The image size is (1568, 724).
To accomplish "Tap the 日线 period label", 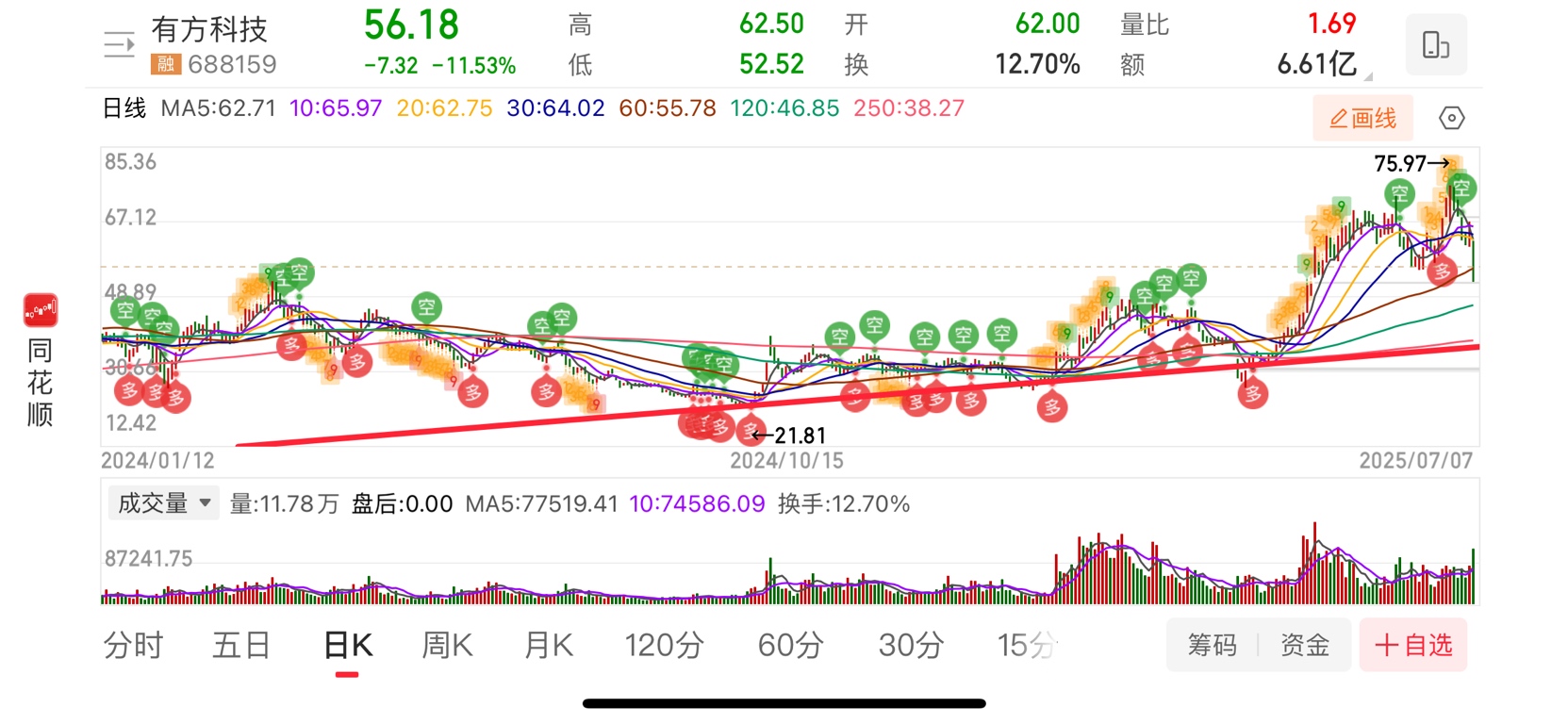I will pyautogui.click(x=124, y=108).
